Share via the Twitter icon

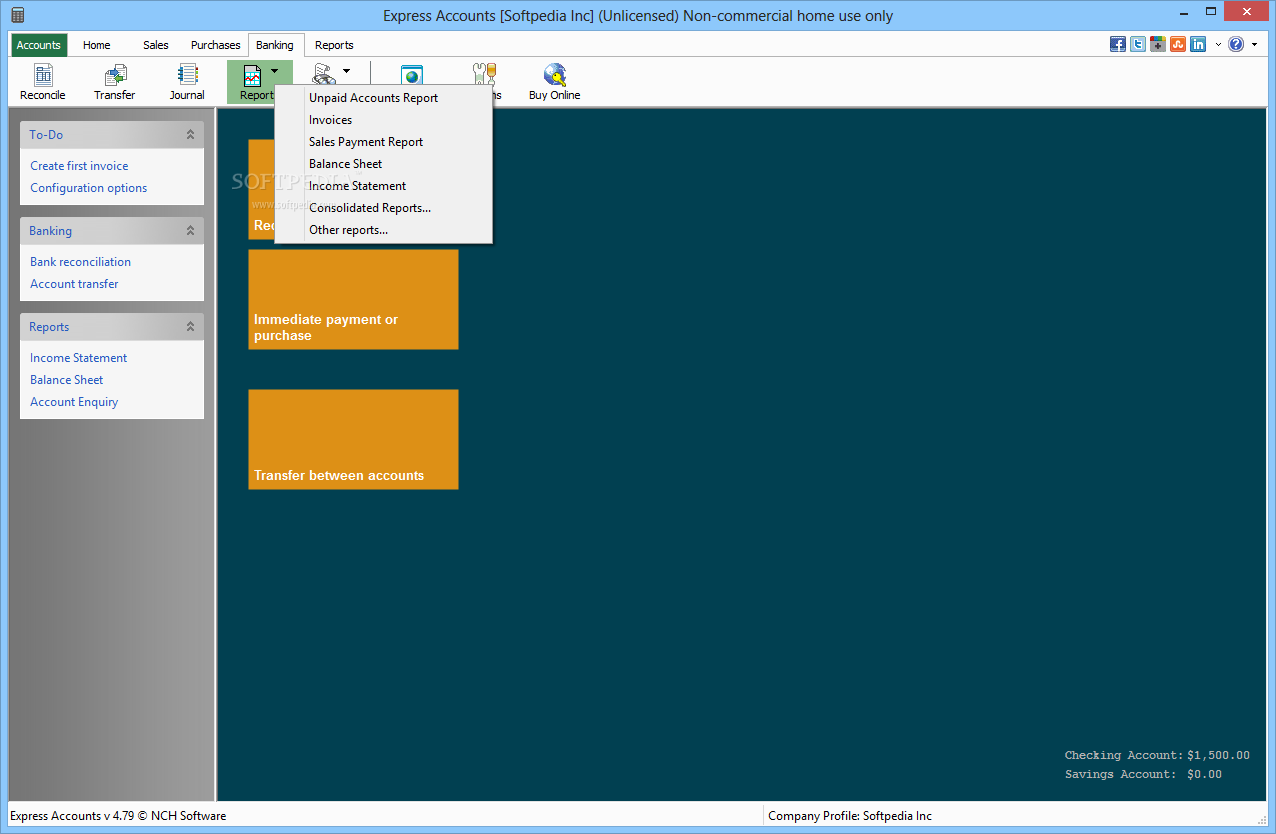click(1138, 44)
